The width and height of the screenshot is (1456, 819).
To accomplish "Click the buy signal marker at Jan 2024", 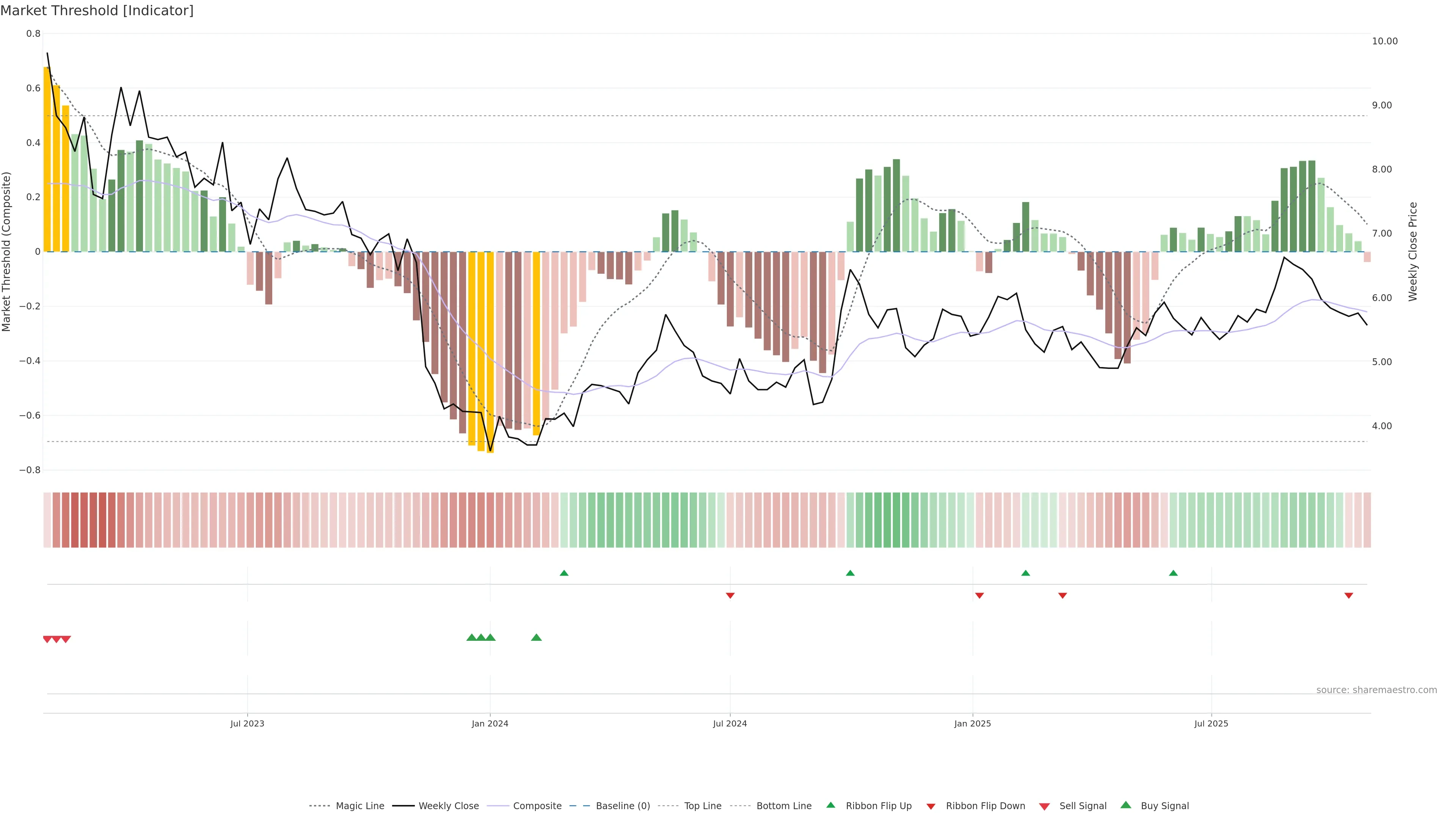I will [490, 637].
